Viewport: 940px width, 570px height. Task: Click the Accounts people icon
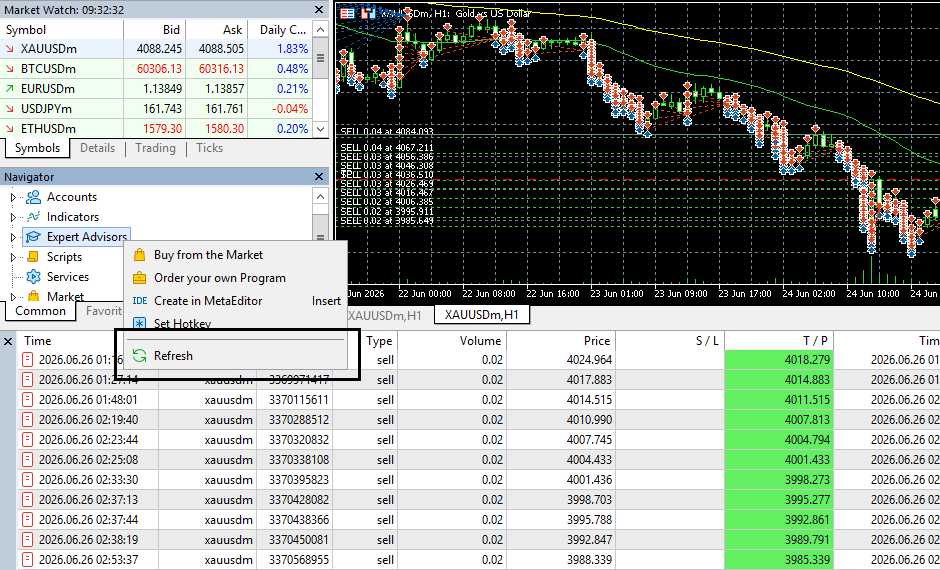(34, 197)
